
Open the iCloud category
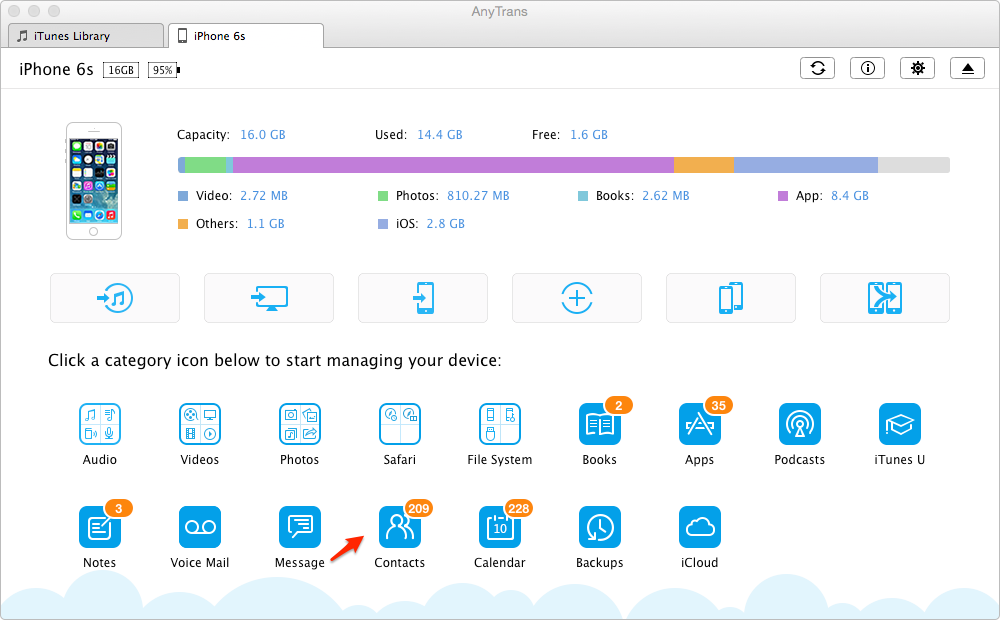[x=700, y=527]
